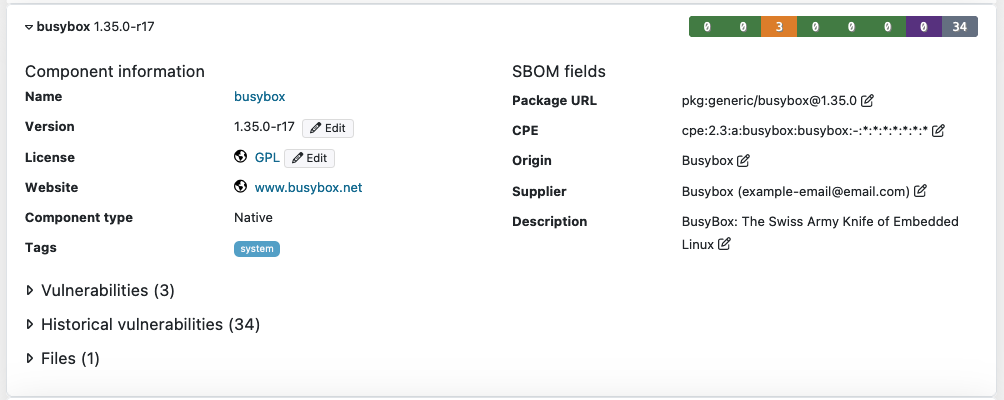Visit the www.busybox.net website link
The image size is (1004, 400).
[308, 187]
